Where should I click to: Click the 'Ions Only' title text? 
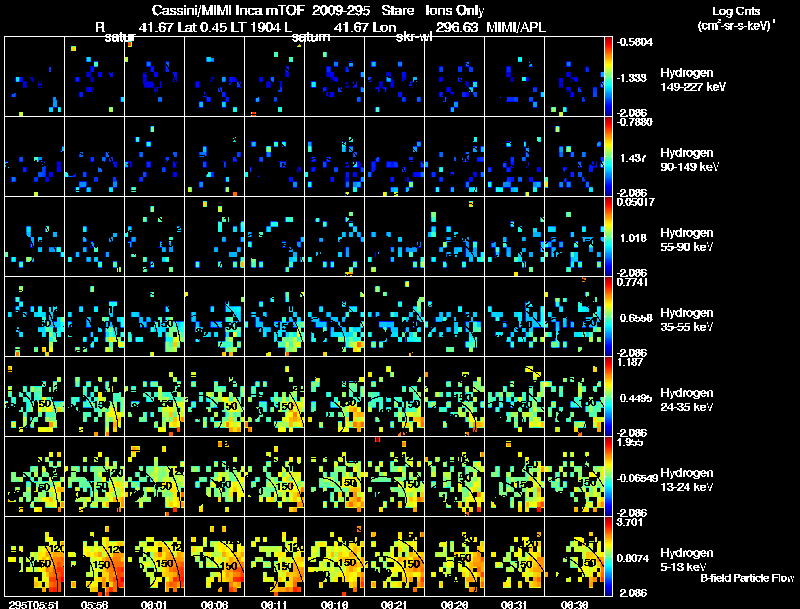455,10
